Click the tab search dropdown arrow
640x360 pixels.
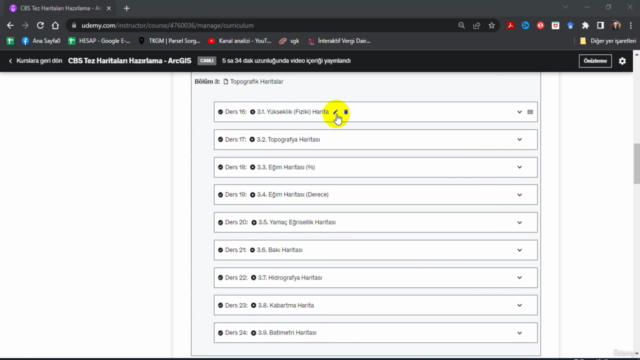(x=565, y=7)
